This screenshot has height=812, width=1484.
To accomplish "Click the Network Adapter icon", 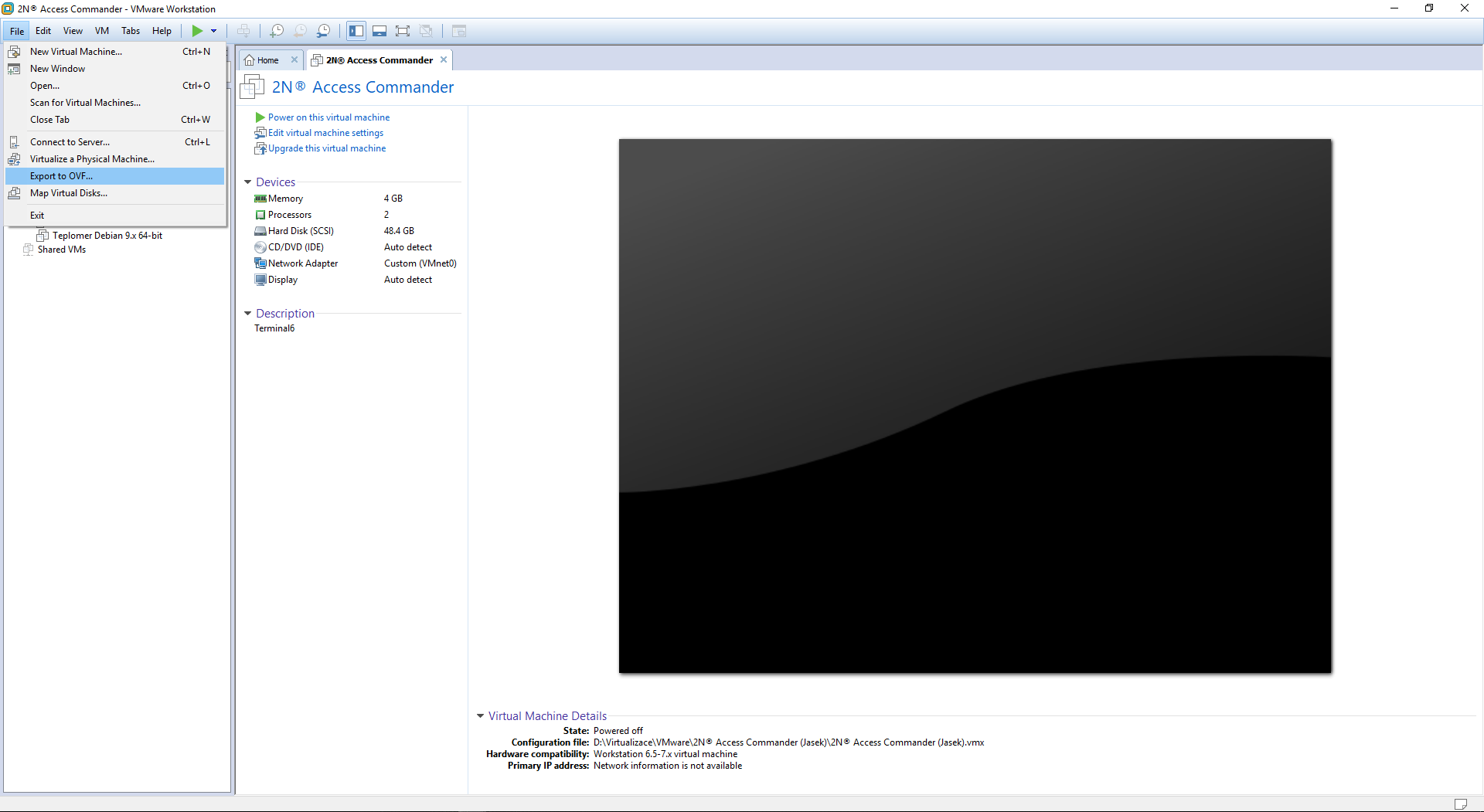I will click(x=260, y=263).
